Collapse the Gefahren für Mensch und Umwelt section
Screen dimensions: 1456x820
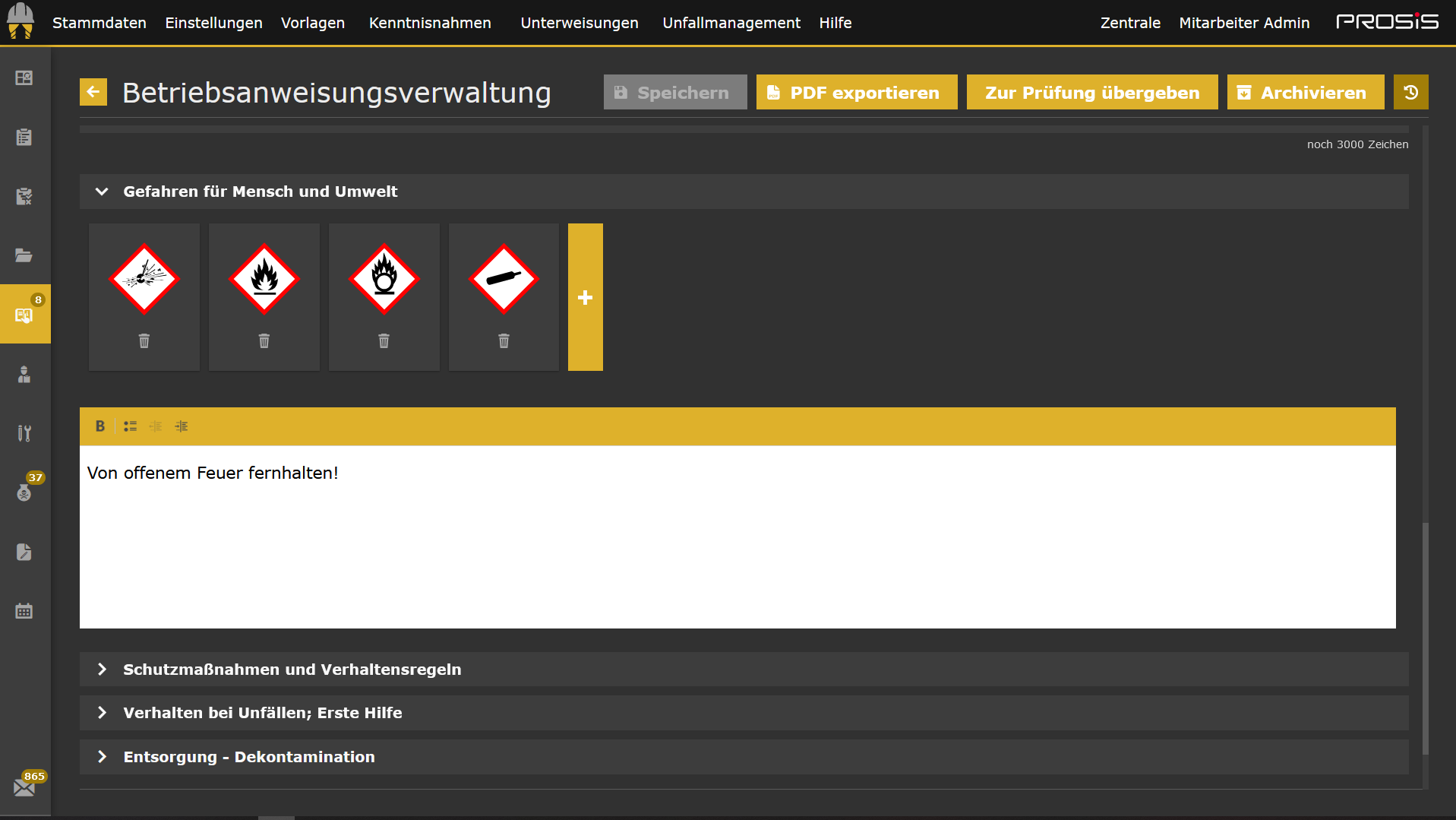(102, 192)
